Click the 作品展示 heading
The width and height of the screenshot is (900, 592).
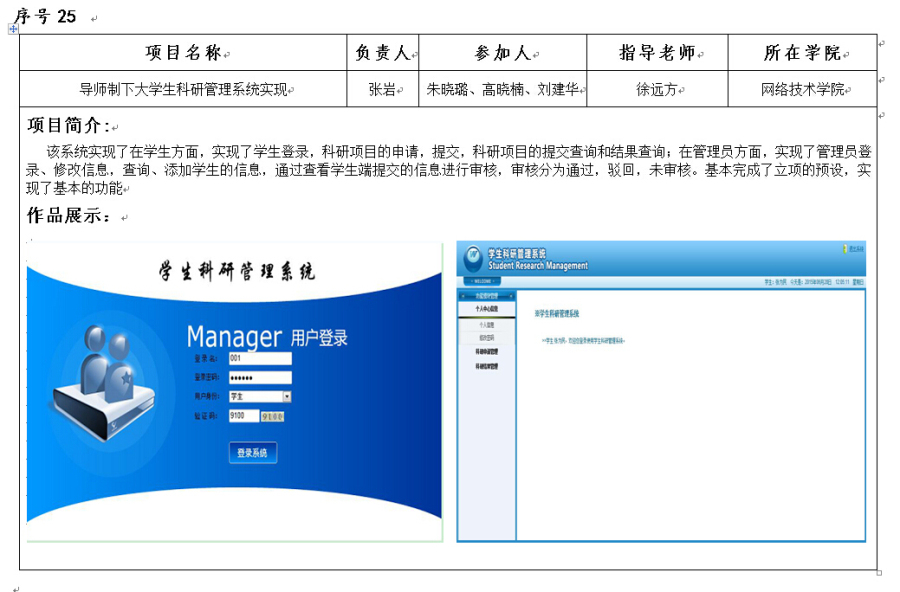[69, 215]
